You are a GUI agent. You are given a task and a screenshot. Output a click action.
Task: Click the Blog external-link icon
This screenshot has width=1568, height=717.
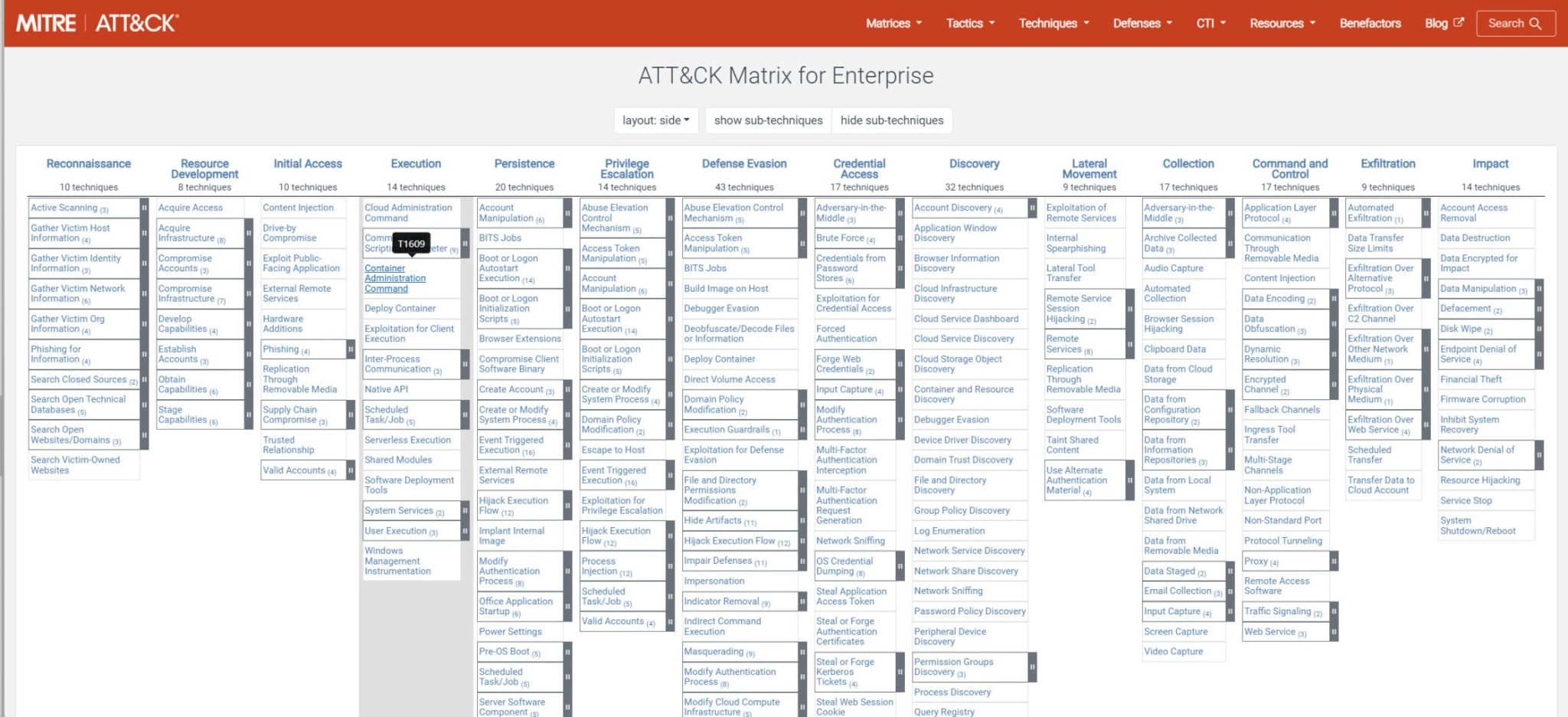click(x=1459, y=22)
